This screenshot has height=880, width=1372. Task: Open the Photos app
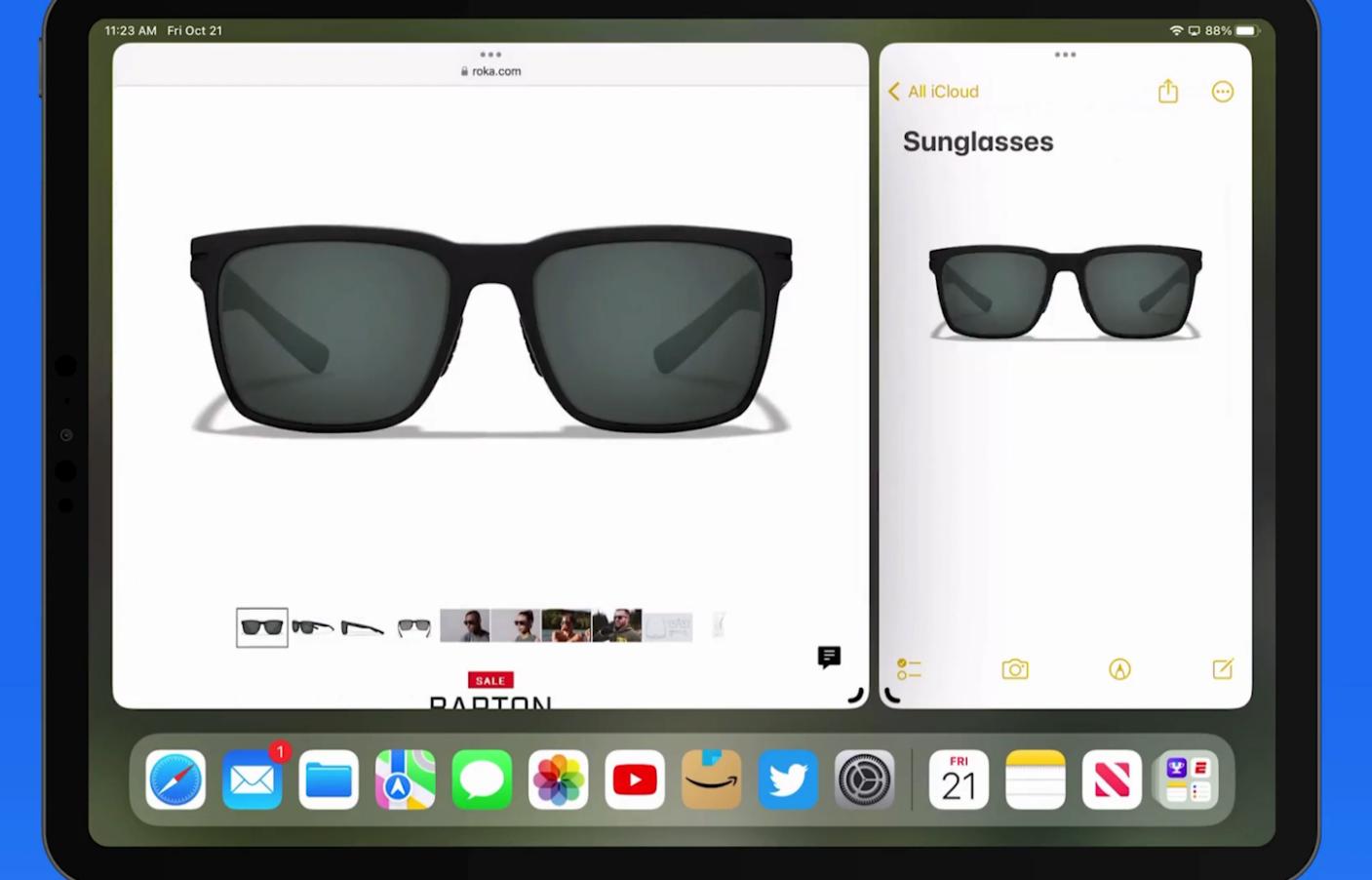[557, 779]
